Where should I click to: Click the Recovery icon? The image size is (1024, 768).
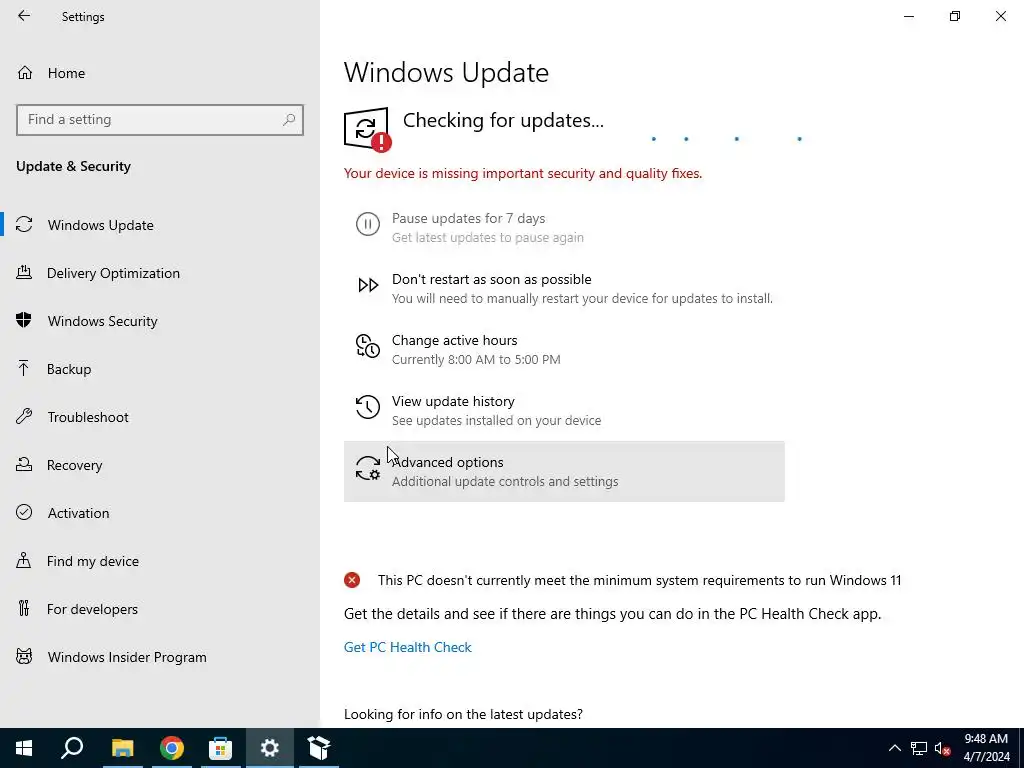24,464
